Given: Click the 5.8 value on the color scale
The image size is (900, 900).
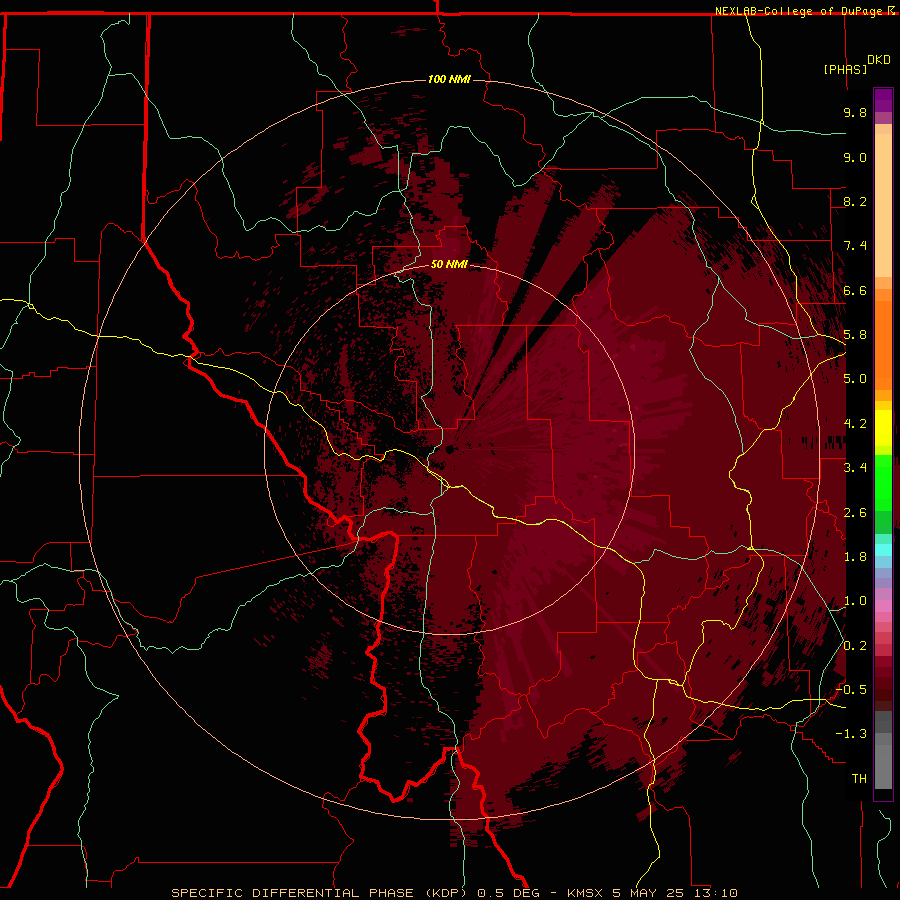Looking at the screenshot, I should (855, 335).
